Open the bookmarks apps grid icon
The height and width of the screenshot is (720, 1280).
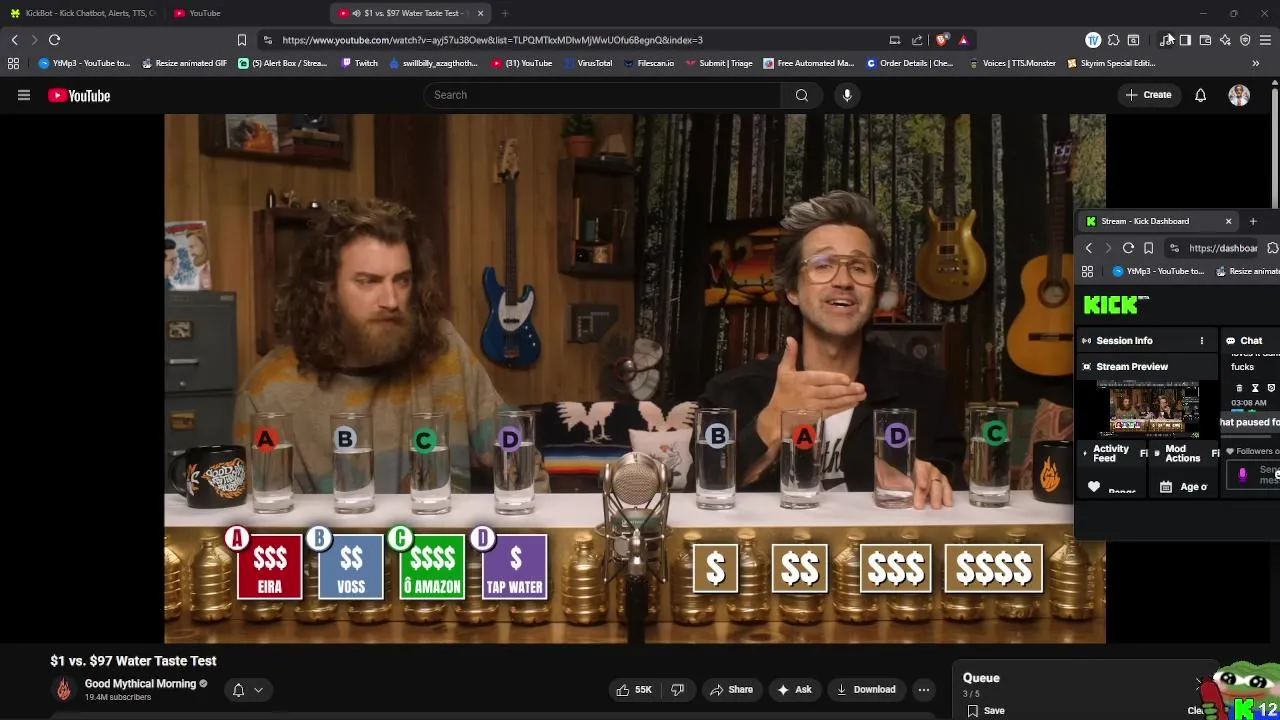click(x=13, y=63)
